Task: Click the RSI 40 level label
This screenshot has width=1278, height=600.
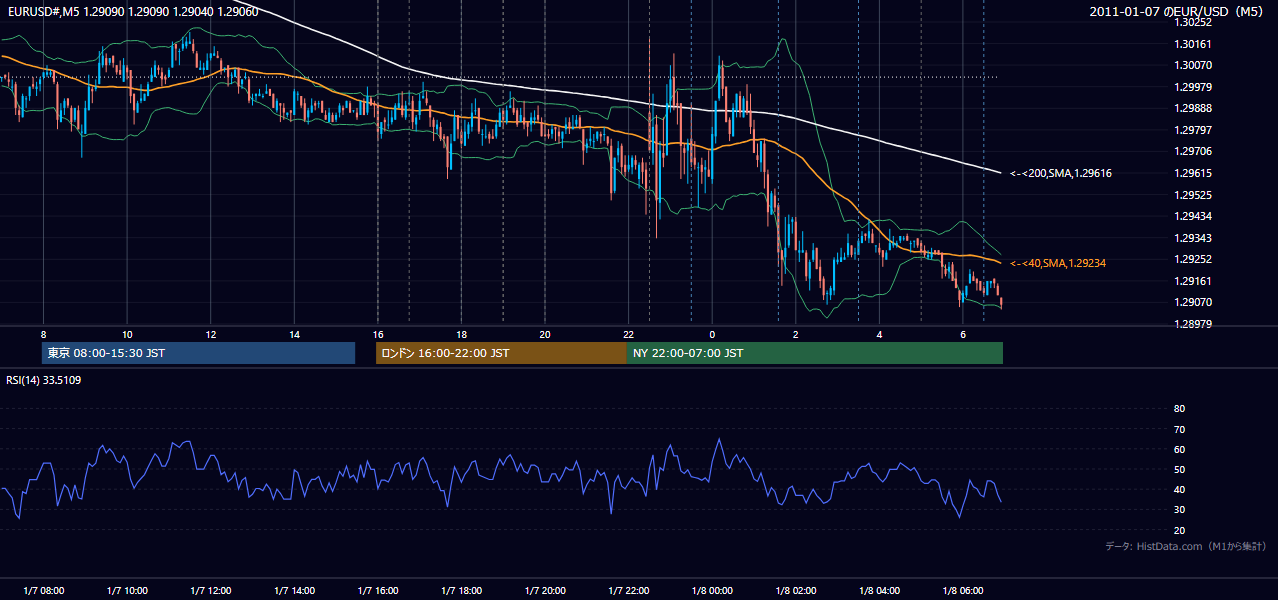Action: [1179, 489]
